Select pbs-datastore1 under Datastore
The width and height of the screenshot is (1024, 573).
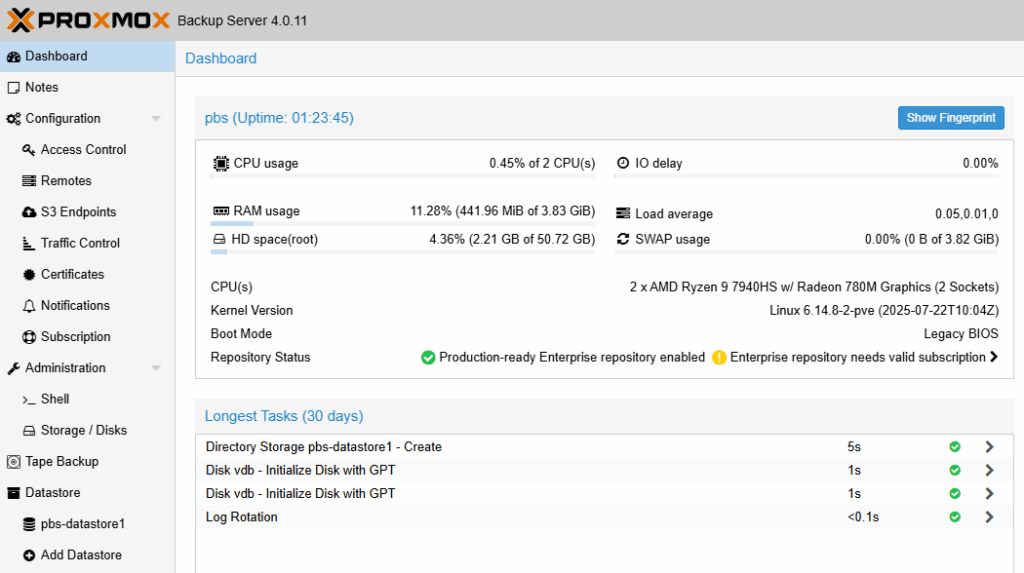82,524
